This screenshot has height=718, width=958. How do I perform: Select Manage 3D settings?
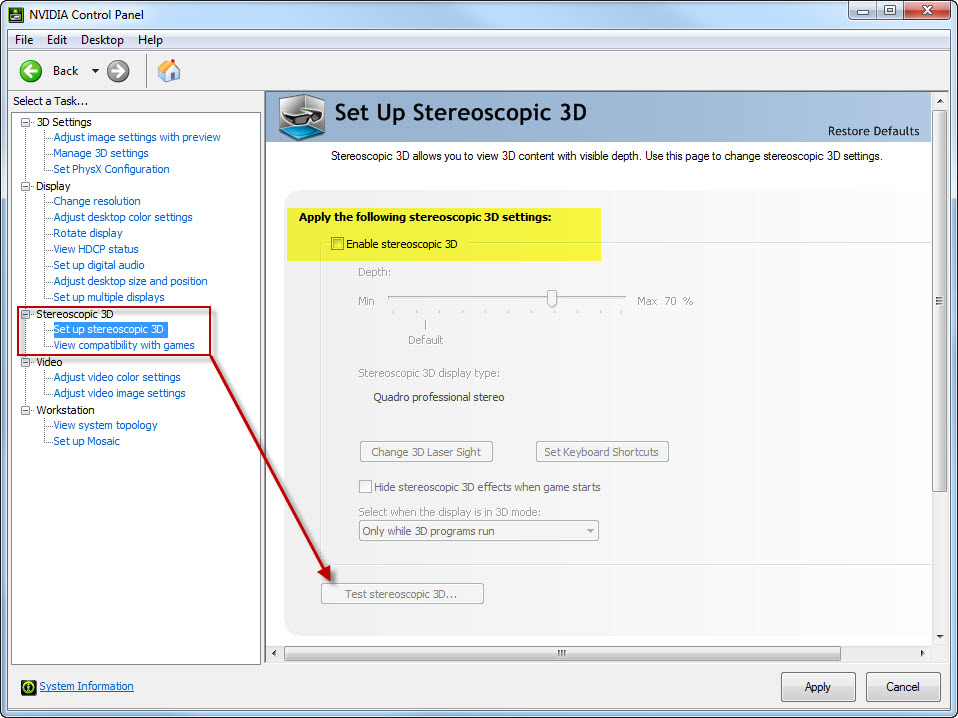[101, 153]
